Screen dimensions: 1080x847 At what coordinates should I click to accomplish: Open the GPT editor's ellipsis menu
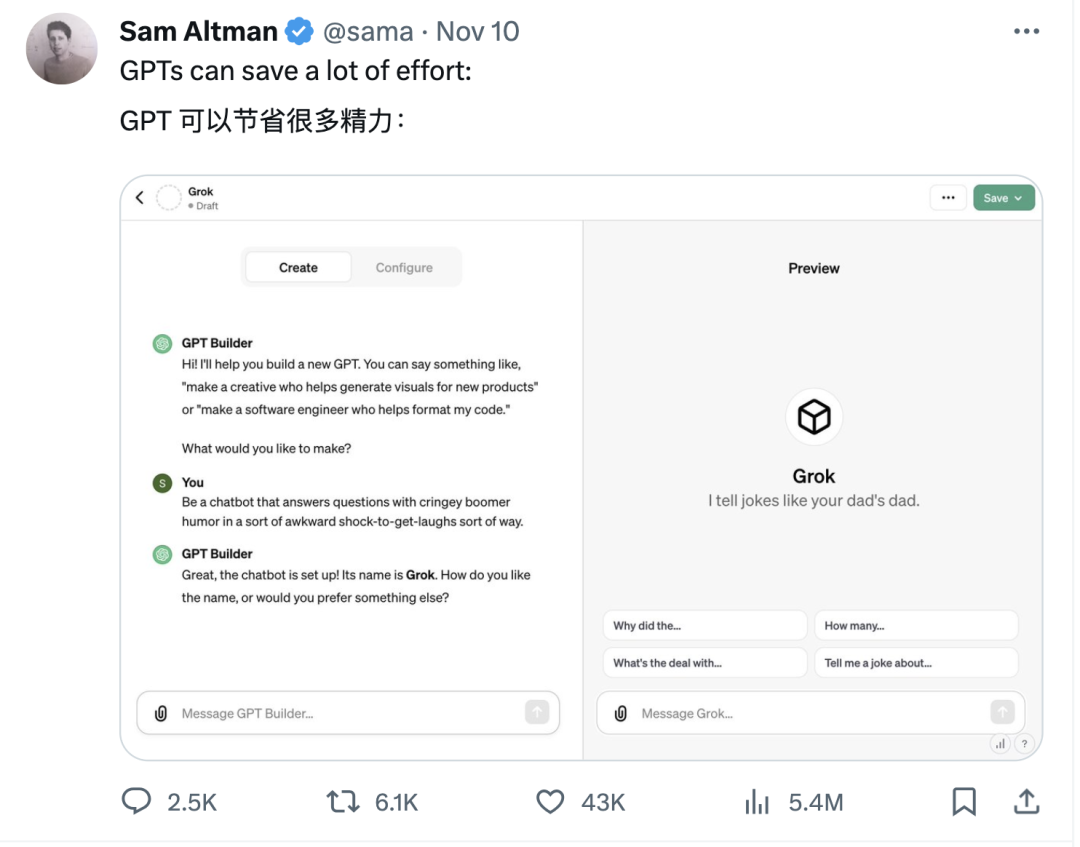point(948,197)
